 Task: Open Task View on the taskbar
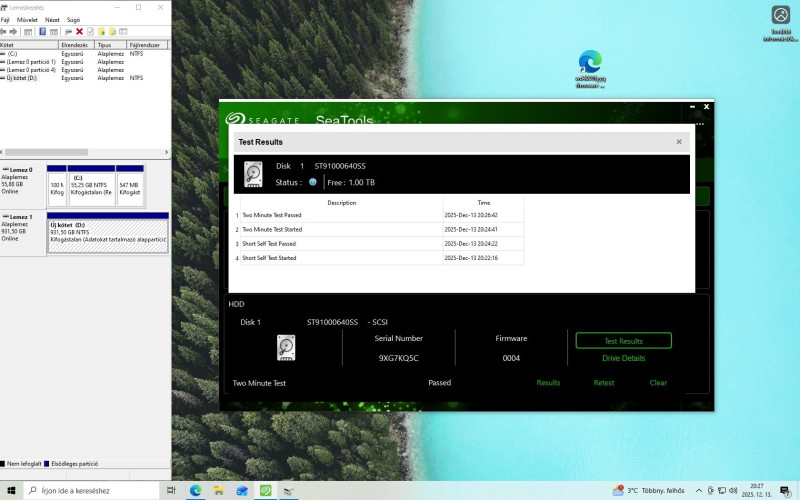point(171,490)
